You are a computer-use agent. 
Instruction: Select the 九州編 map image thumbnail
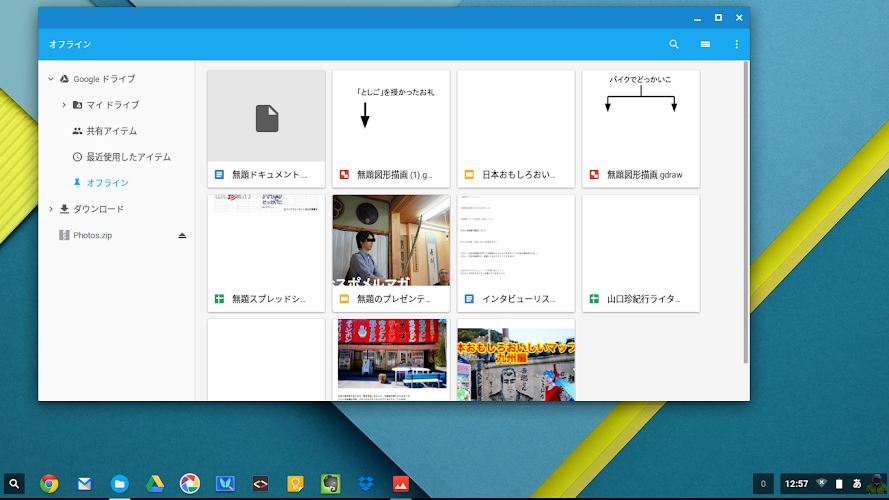point(516,359)
